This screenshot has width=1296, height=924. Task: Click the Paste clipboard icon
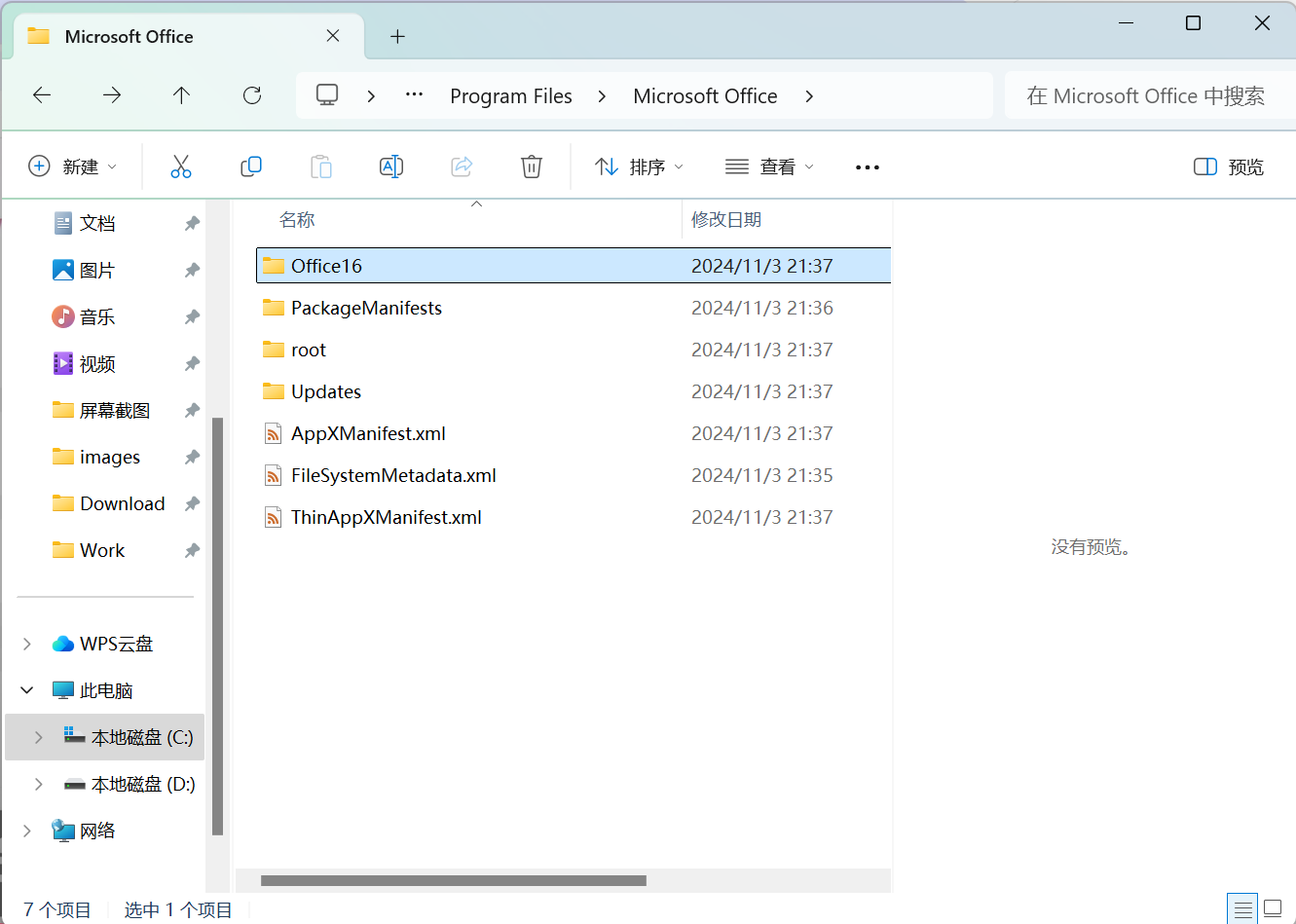click(x=321, y=166)
